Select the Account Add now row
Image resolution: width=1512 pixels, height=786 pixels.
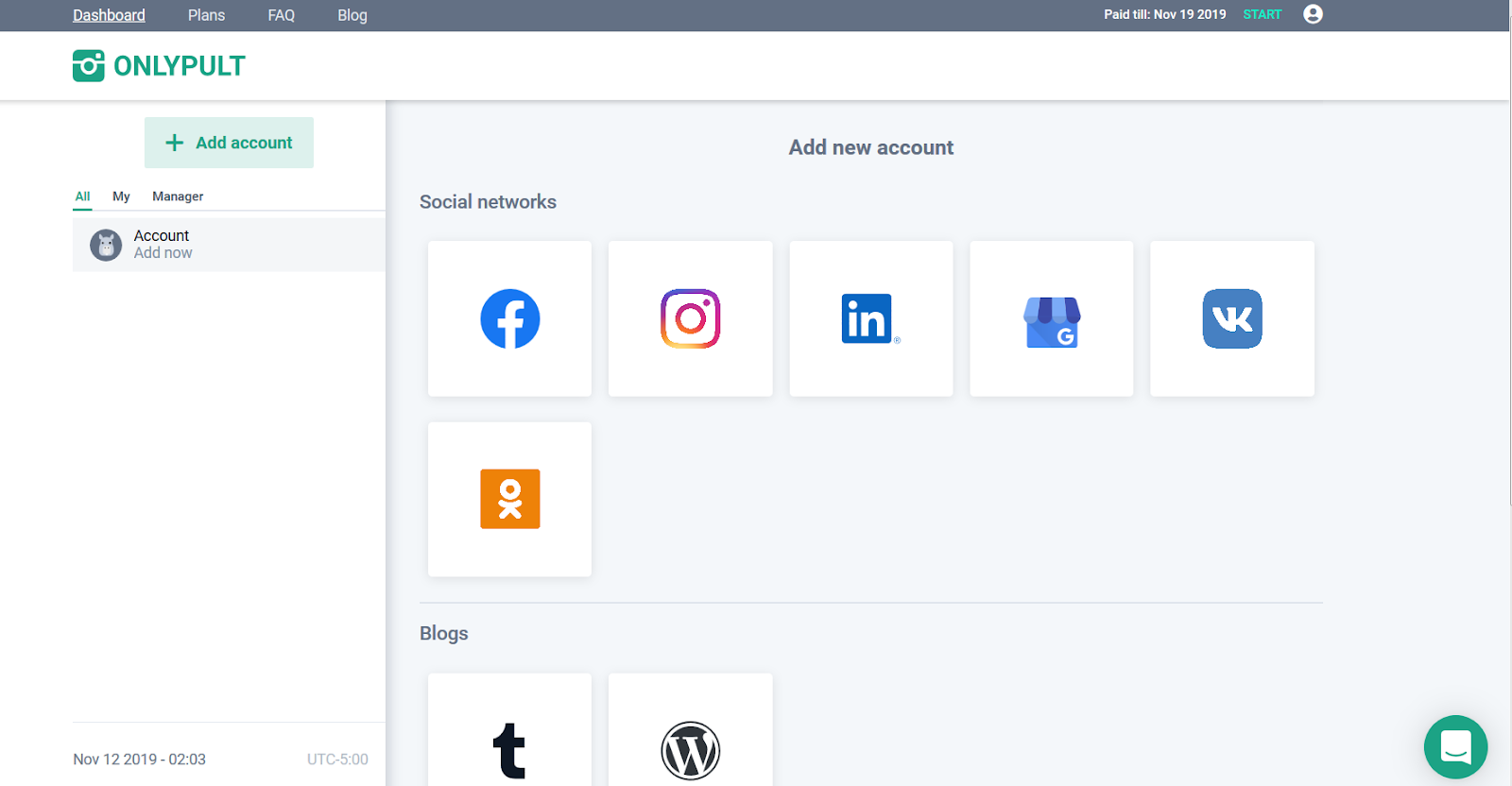229,245
